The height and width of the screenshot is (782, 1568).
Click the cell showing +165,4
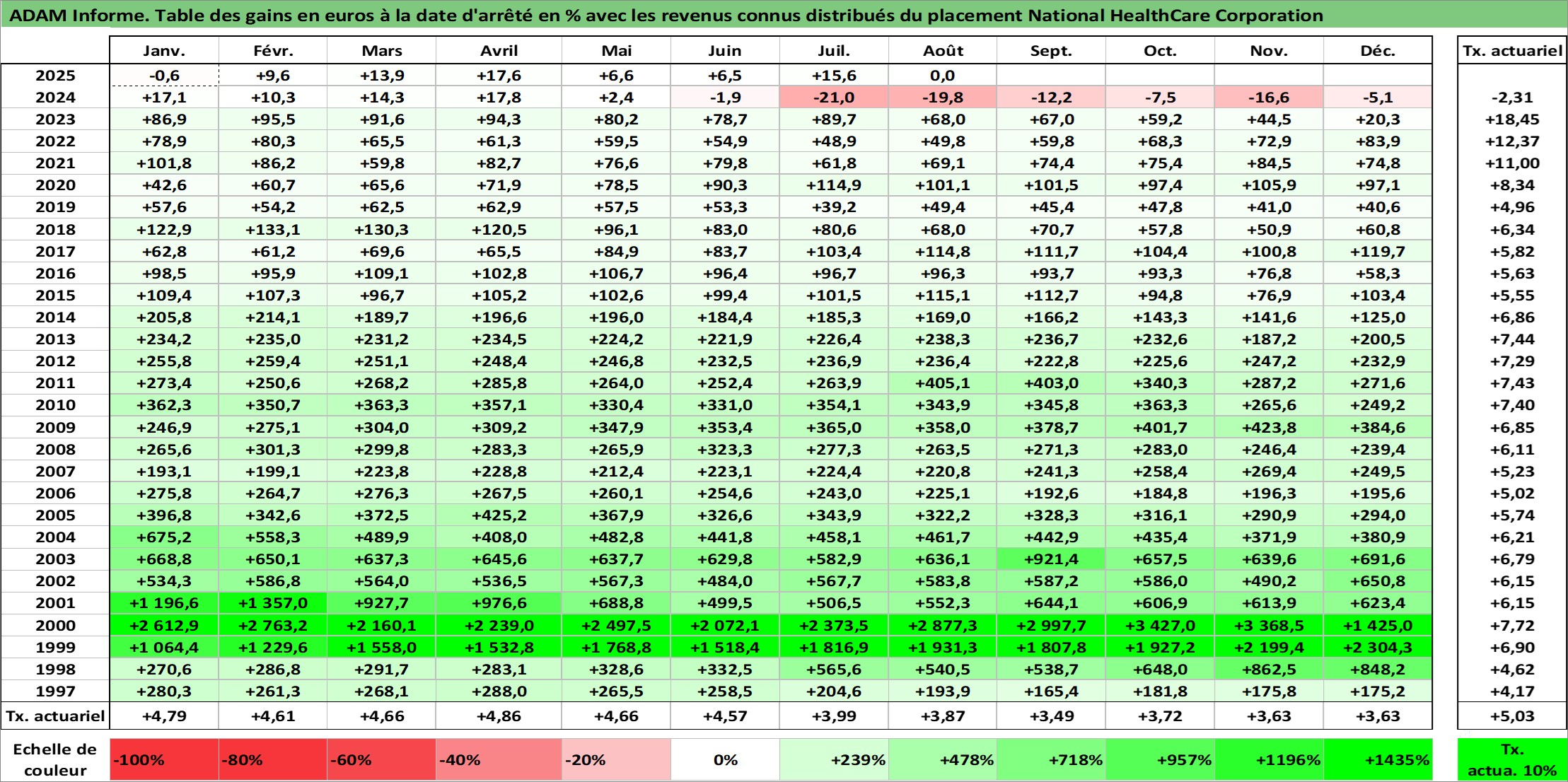[x=1051, y=691]
